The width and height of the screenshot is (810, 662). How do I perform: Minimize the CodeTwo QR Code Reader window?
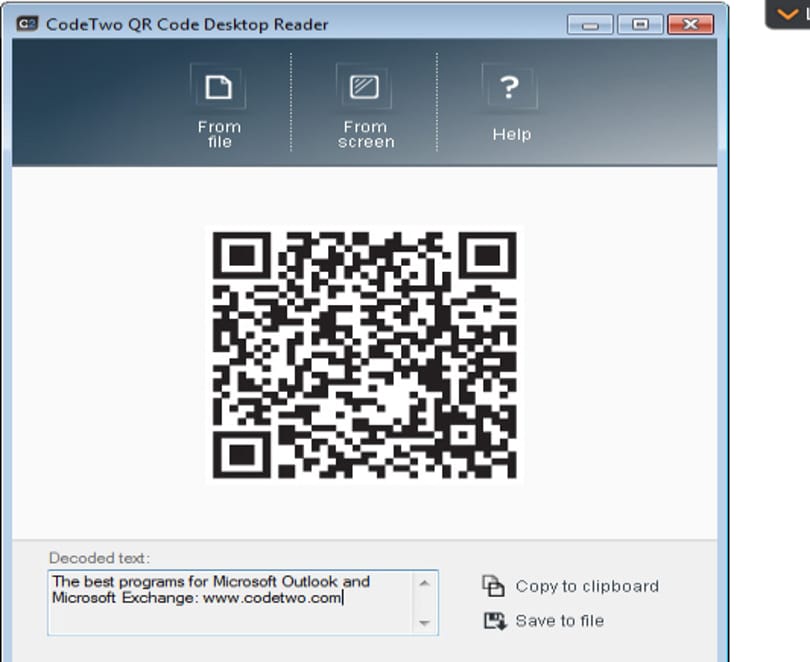pyautogui.click(x=590, y=24)
